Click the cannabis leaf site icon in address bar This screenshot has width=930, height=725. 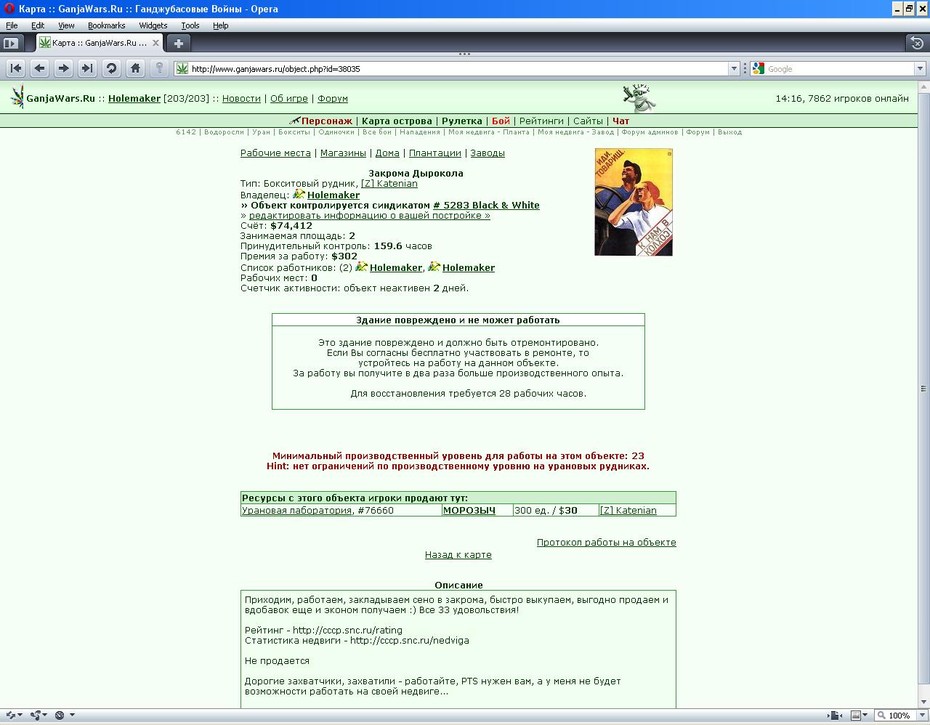(182, 69)
